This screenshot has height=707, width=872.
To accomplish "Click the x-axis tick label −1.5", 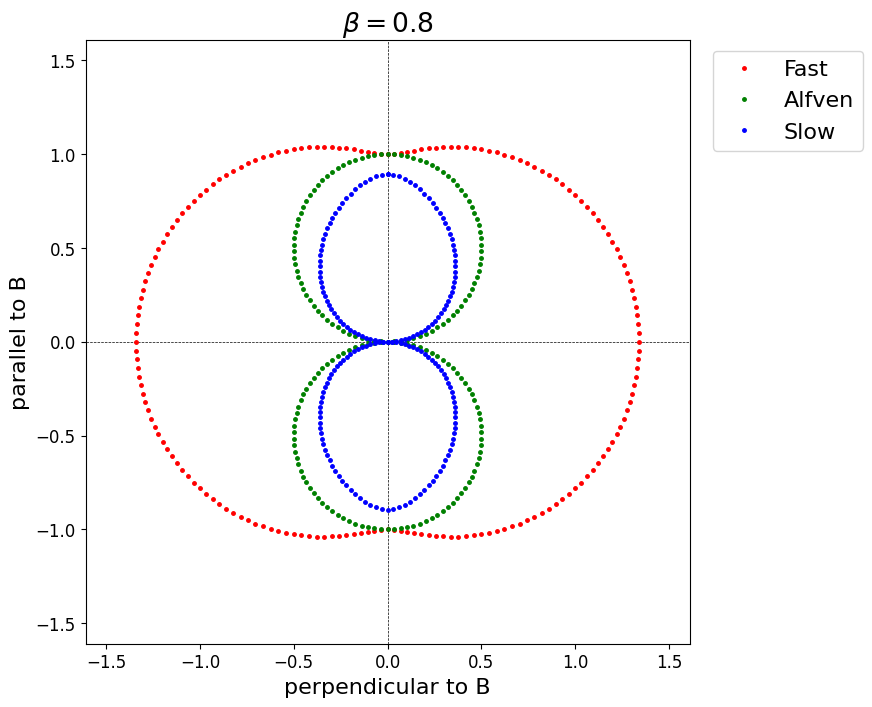I will pos(107,662).
